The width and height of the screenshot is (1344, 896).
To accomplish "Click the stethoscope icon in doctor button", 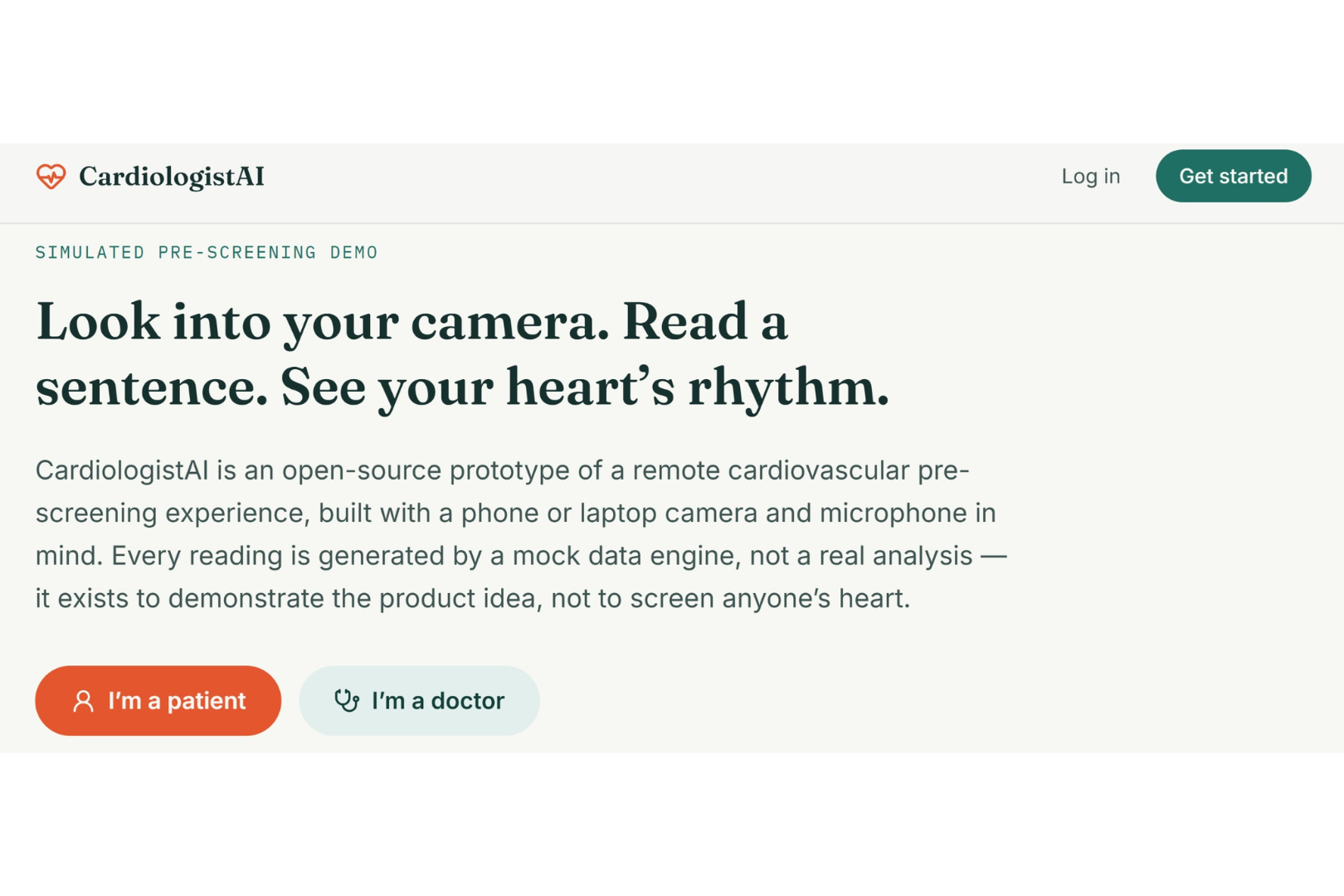I will coord(347,701).
